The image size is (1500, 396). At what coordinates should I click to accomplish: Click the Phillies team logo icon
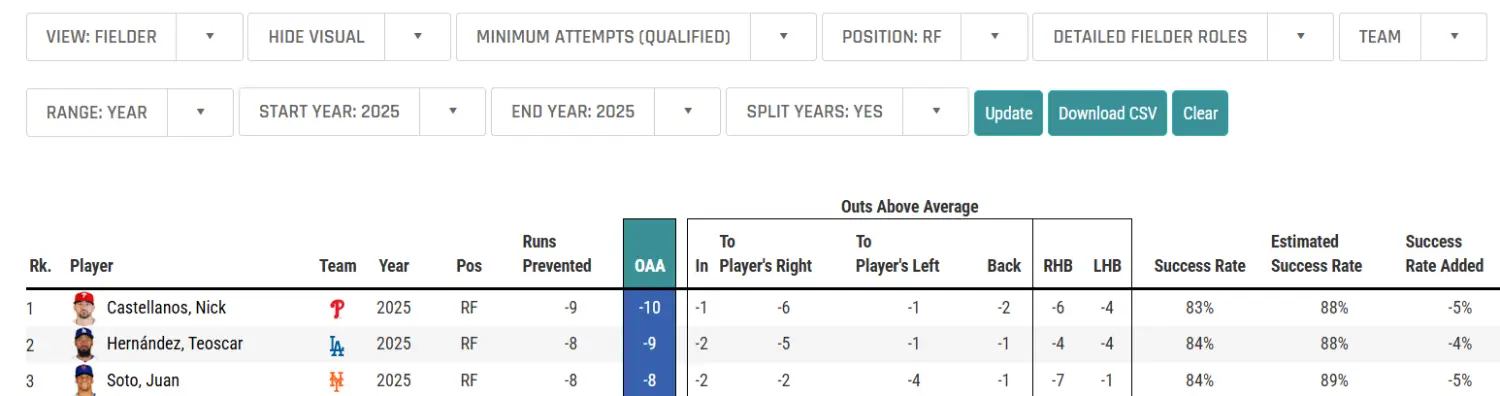pos(337,309)
